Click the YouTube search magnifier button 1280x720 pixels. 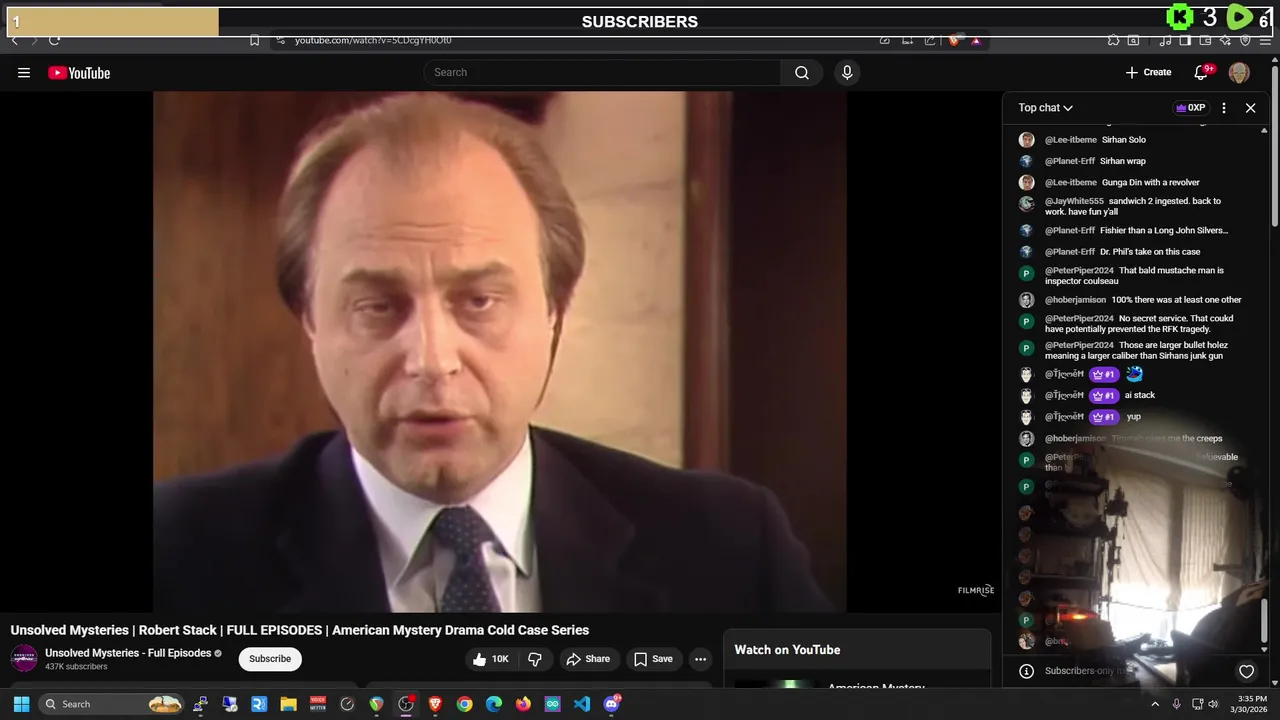802,72
